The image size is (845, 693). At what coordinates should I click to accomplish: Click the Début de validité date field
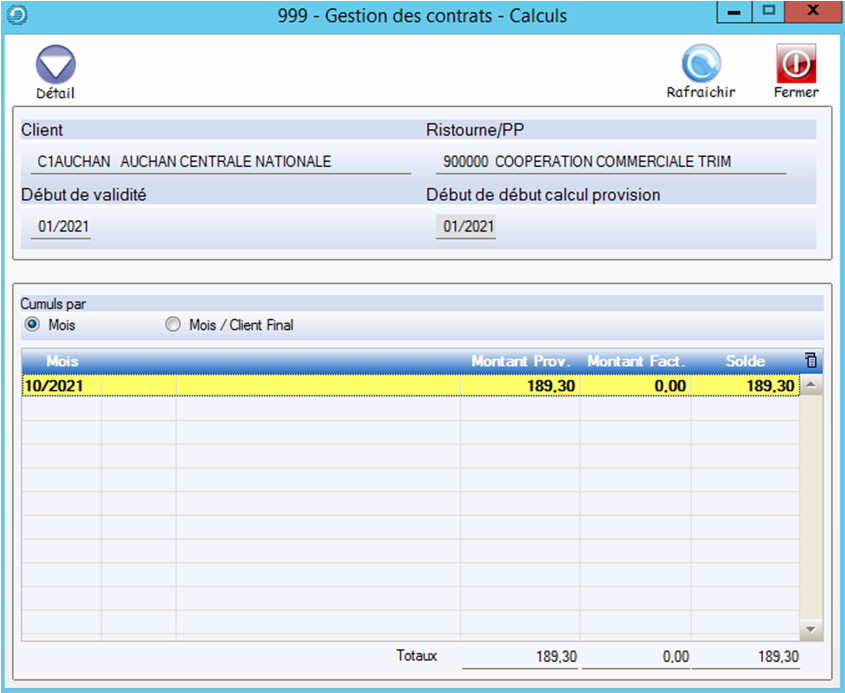point(63,227)
